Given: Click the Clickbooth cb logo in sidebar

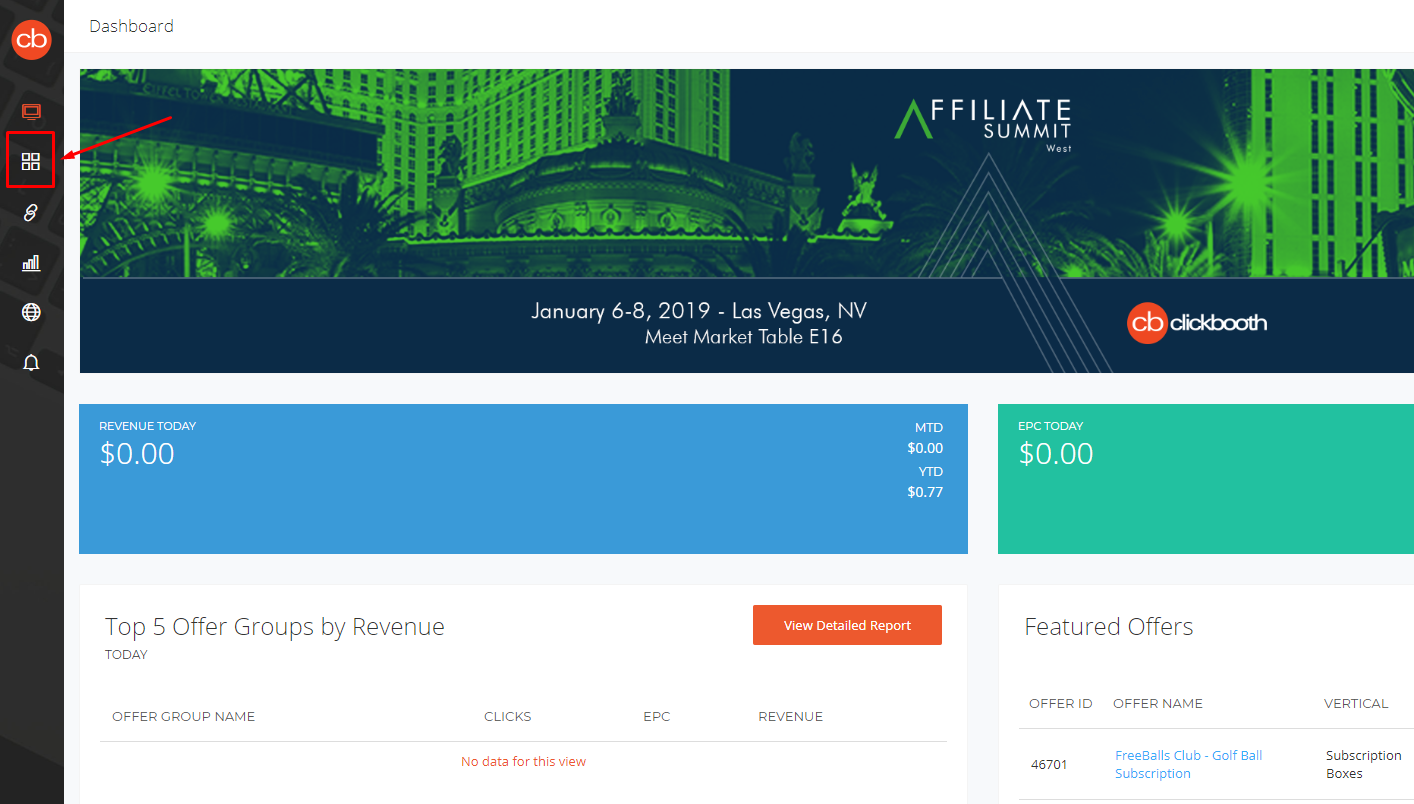Looking at the screenshot, I should pyautogui.click(x=31, y=40).
